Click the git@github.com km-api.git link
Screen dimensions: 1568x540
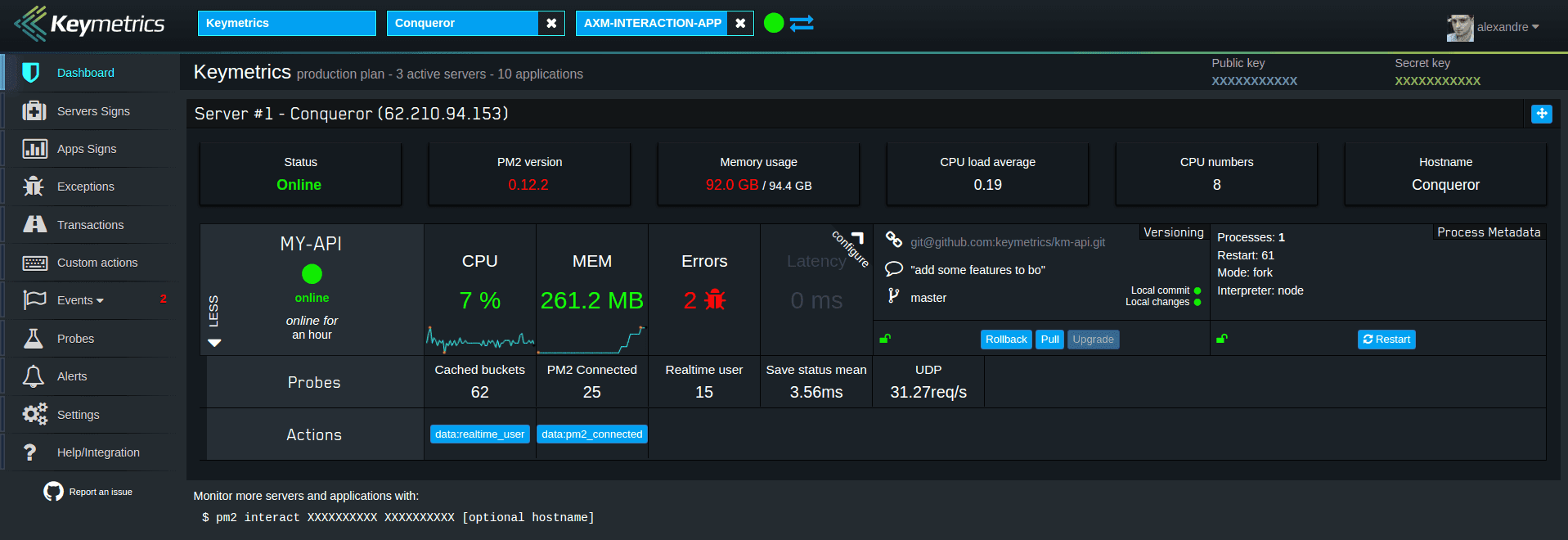(1008, 242)
